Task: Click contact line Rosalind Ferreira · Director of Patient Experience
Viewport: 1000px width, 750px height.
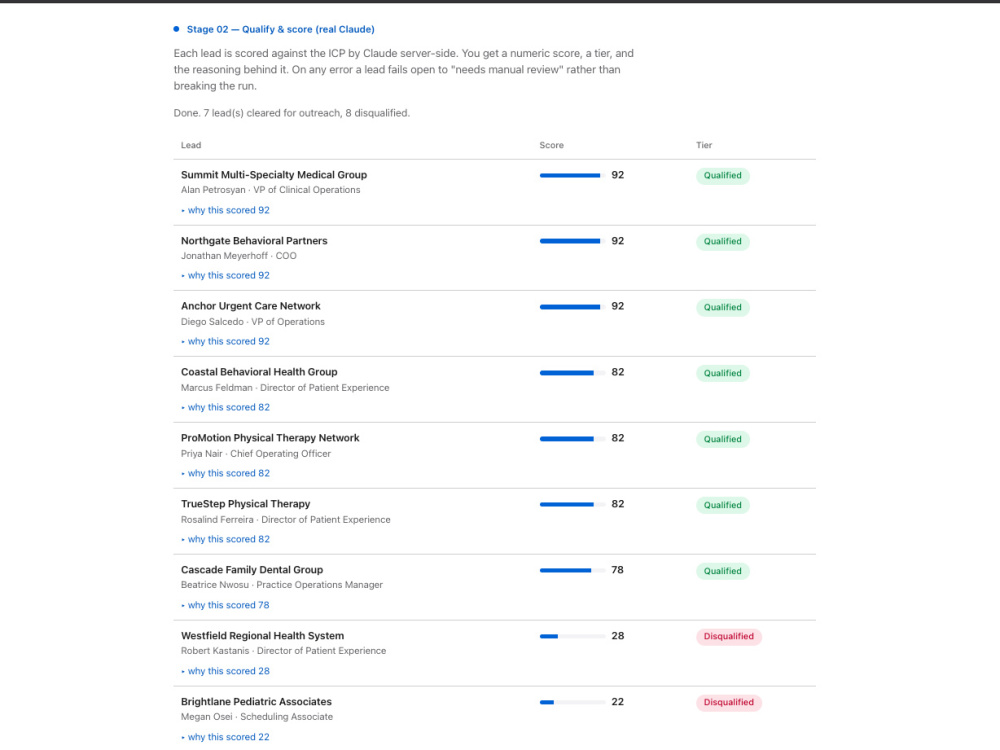Action: 286,520
